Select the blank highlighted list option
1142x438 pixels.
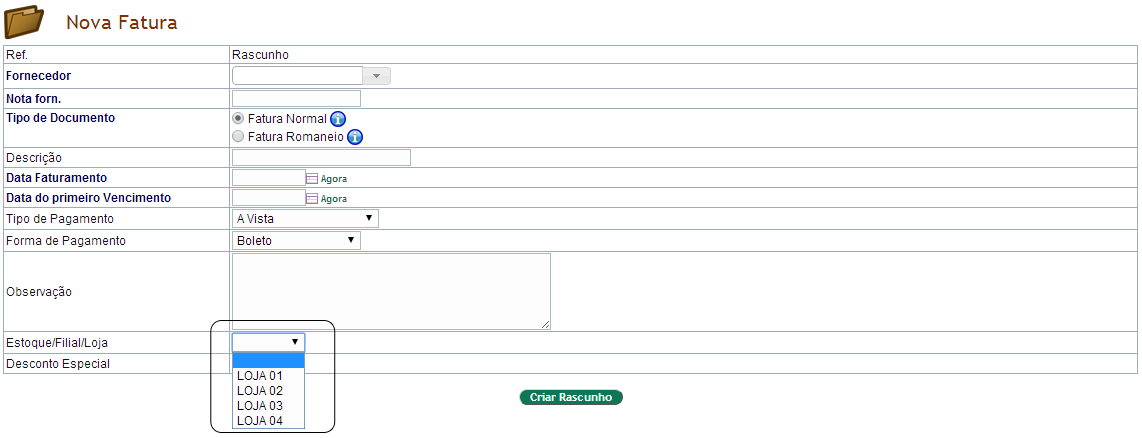point(268,361)
